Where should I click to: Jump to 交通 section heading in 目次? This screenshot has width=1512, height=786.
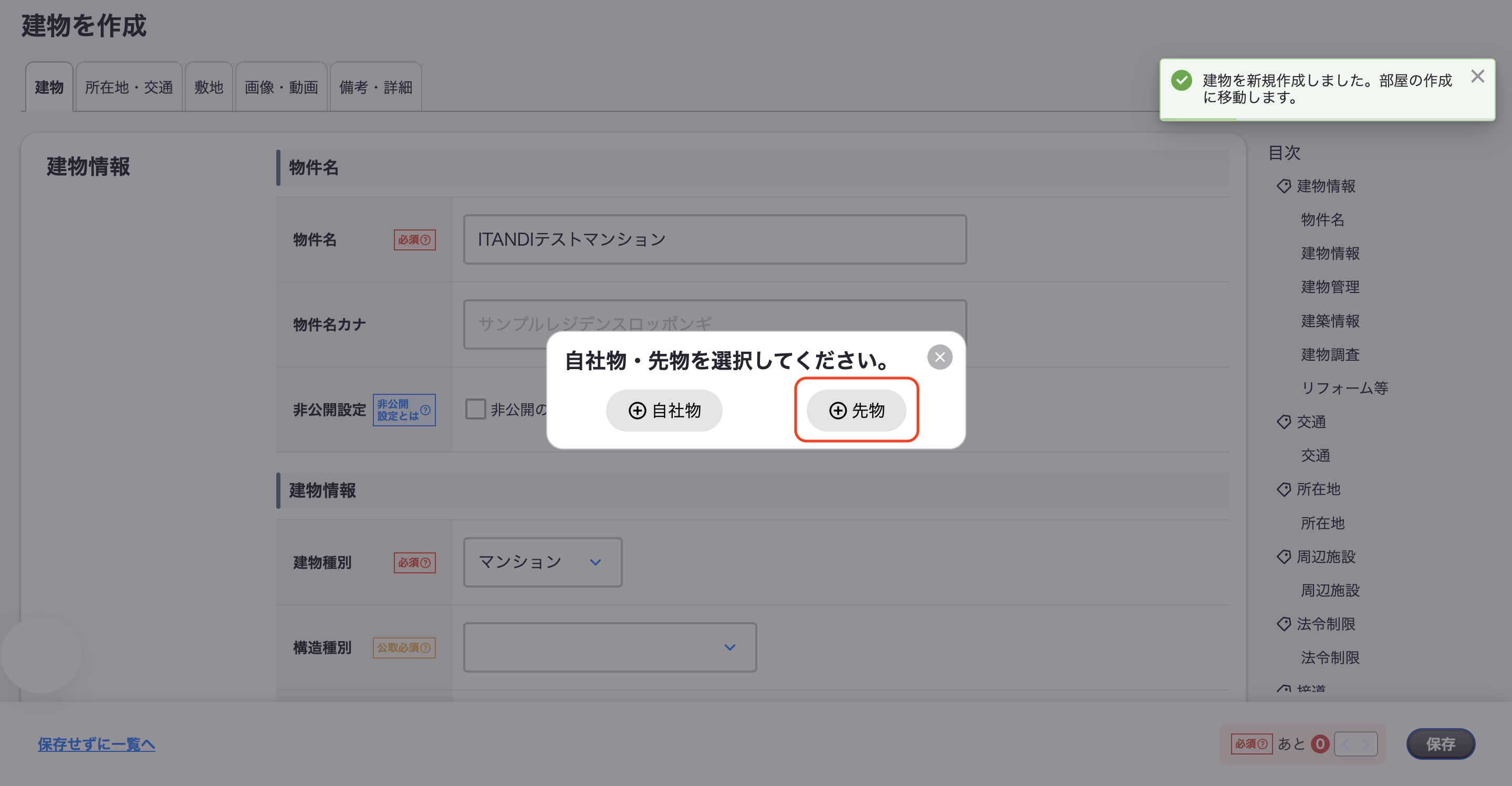pyautogui.click(x=1311, y=422)
